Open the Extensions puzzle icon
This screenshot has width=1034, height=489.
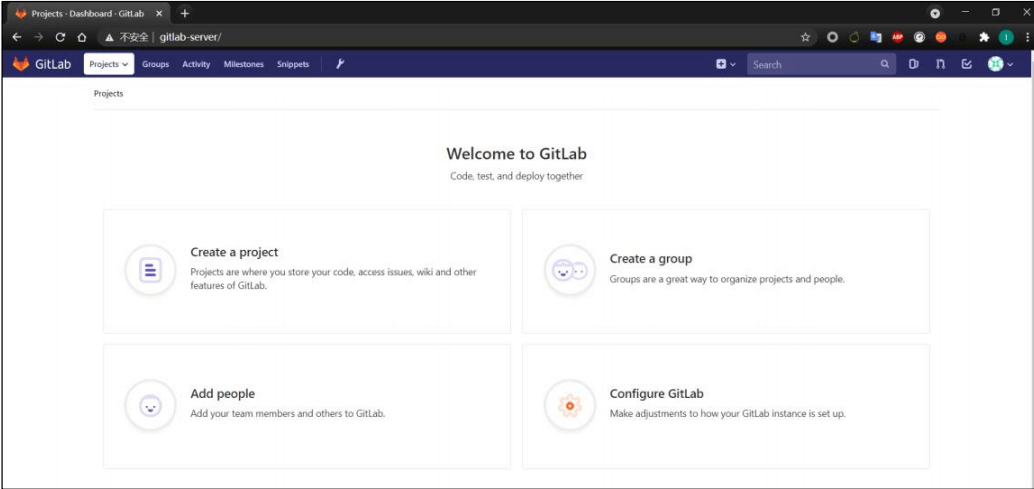[984, 38]
